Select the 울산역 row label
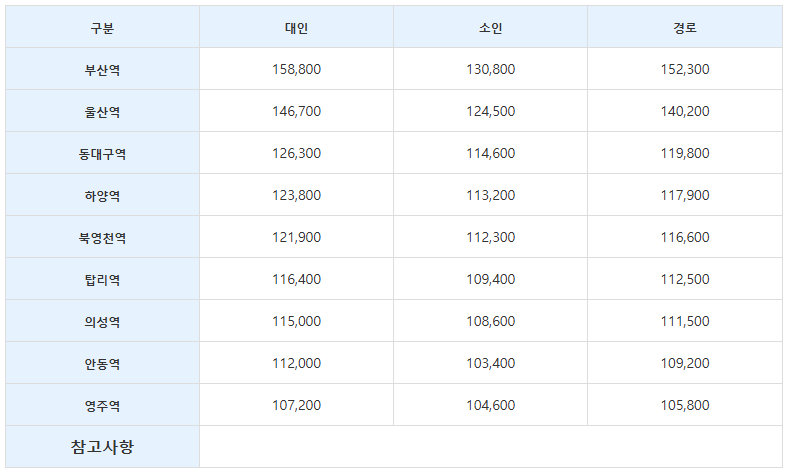Viewport: 786px width, 470px height. pyautogui.click(x=102, y=112)
